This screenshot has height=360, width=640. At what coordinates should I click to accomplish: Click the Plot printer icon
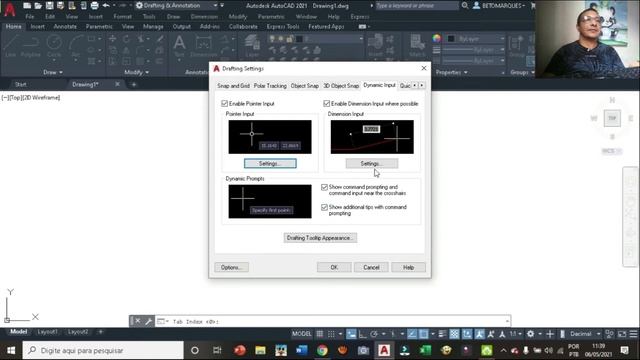point(94,6)
